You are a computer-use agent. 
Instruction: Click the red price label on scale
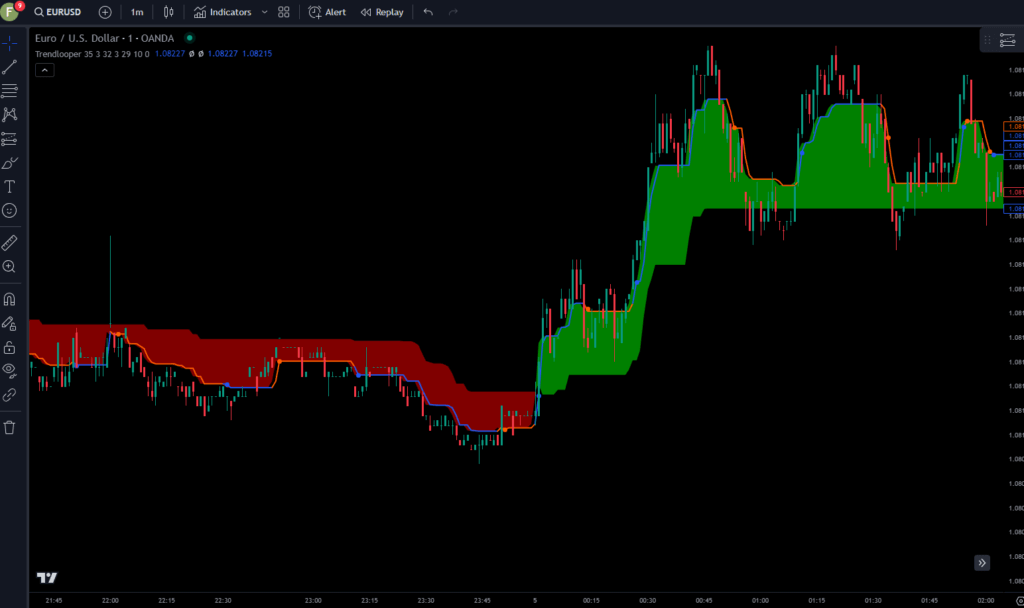tap(1014, 192)
